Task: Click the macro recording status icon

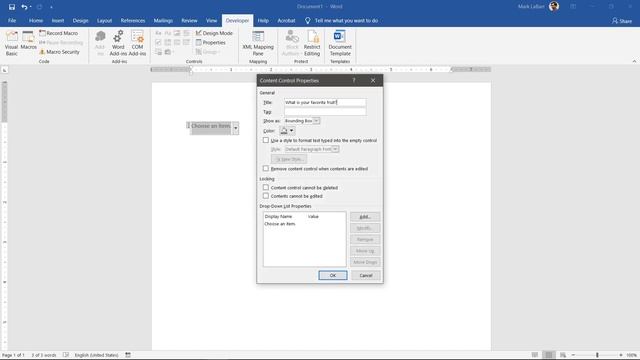Action: click(x=128, y=355)
